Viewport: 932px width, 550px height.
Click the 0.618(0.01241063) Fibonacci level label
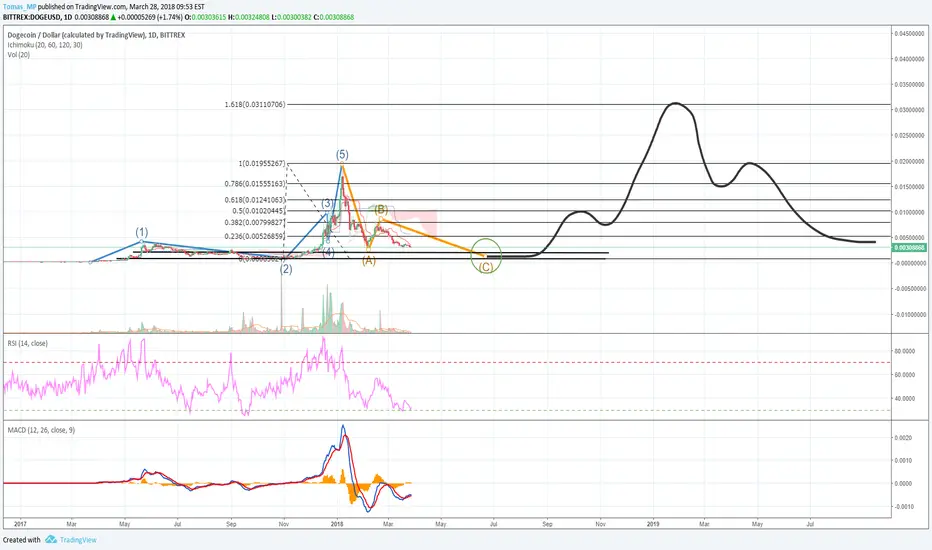[x=255, y=200]
